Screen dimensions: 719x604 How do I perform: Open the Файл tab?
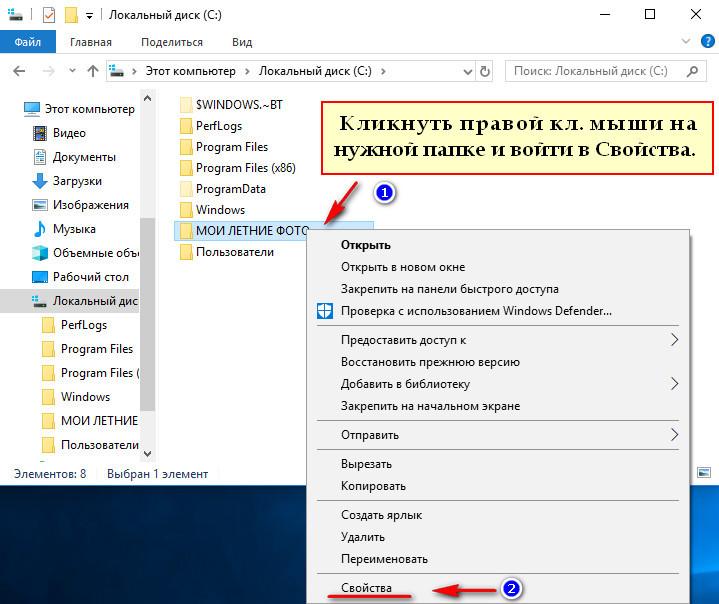pos(28,42)
